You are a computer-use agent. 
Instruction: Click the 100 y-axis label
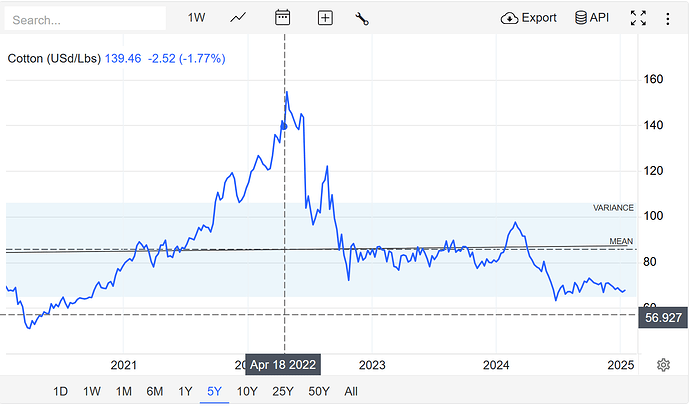point(653,216)
